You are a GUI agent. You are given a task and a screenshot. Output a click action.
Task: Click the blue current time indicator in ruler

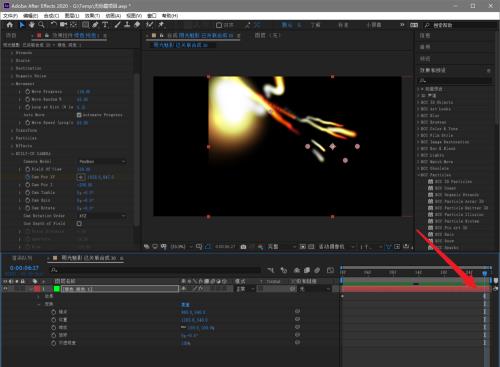click(485, 273)
